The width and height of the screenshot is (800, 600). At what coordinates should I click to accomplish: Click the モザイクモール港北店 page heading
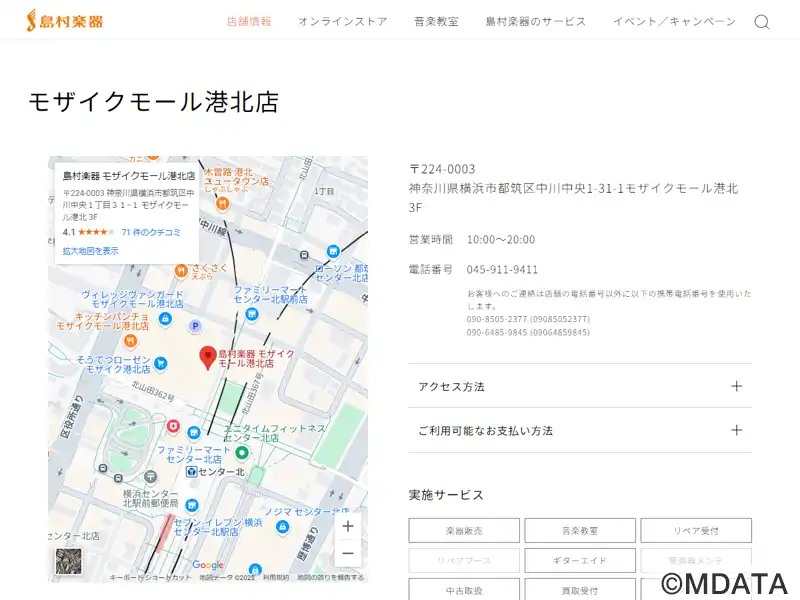click(x=154, y=102)
